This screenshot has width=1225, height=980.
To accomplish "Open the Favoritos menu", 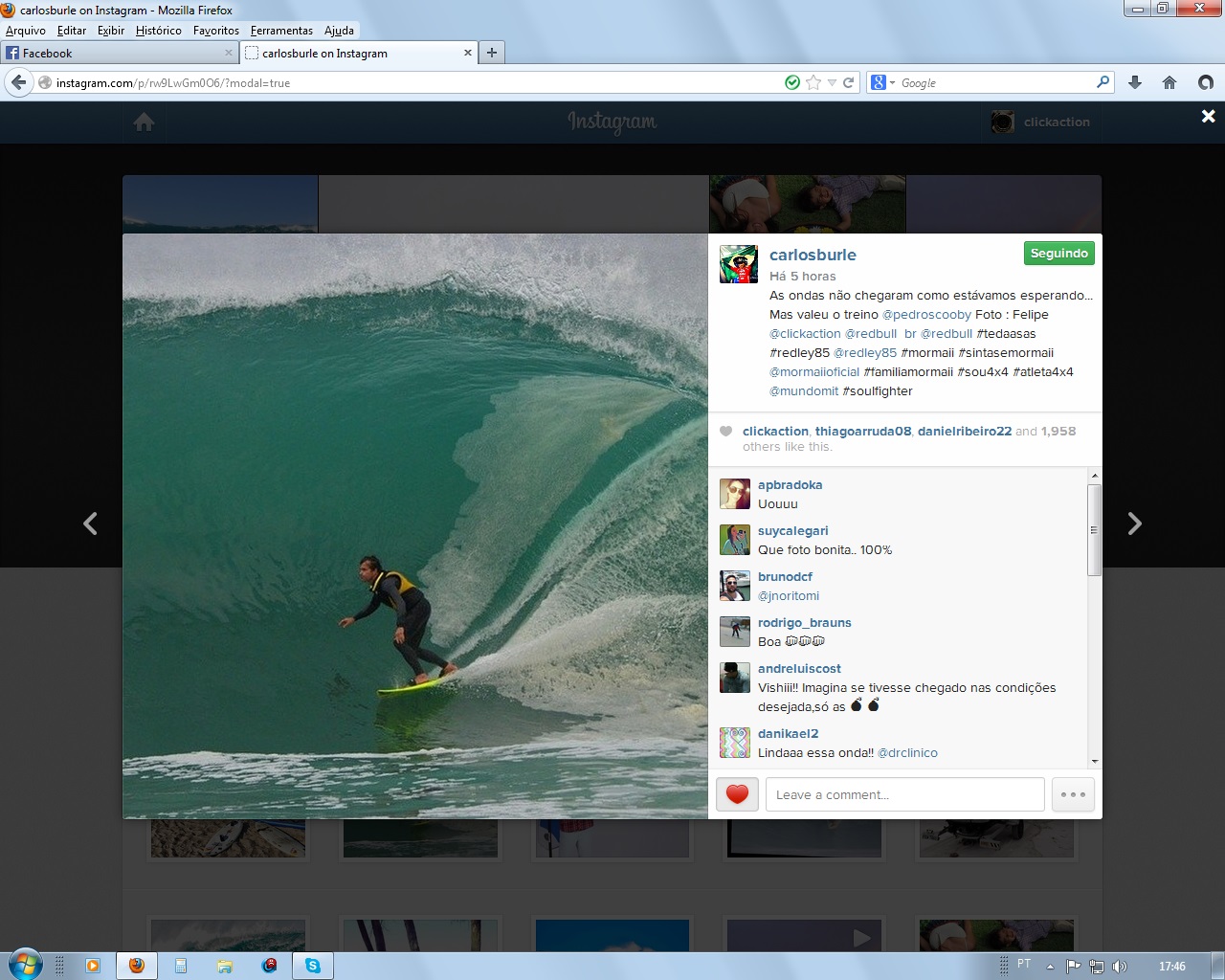I will 216,31.
